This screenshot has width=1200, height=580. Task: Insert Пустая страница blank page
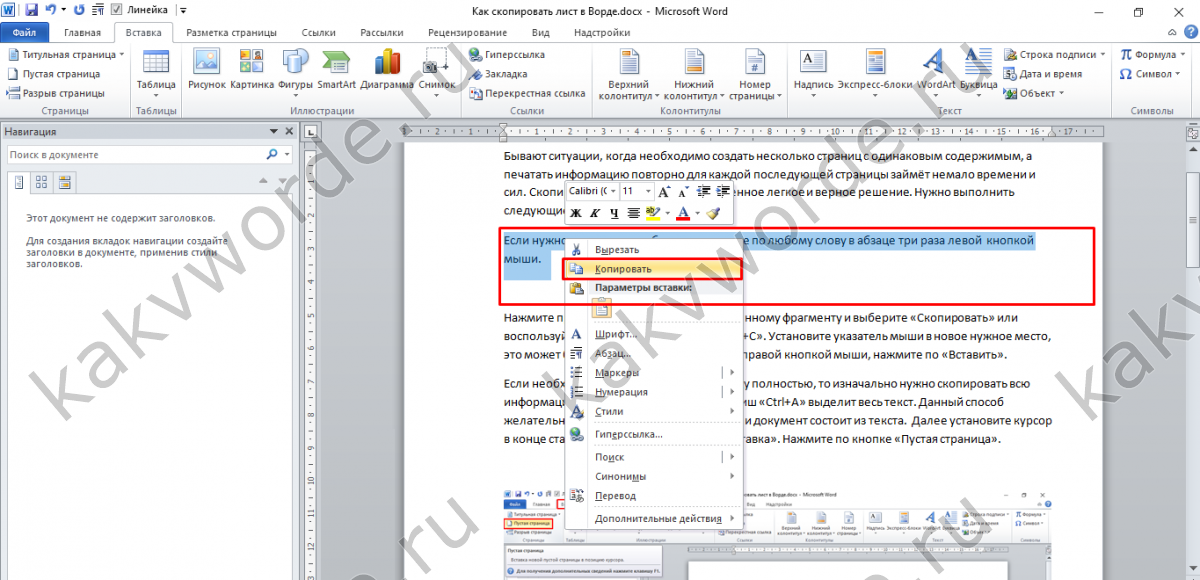click(x=55, y=74)
